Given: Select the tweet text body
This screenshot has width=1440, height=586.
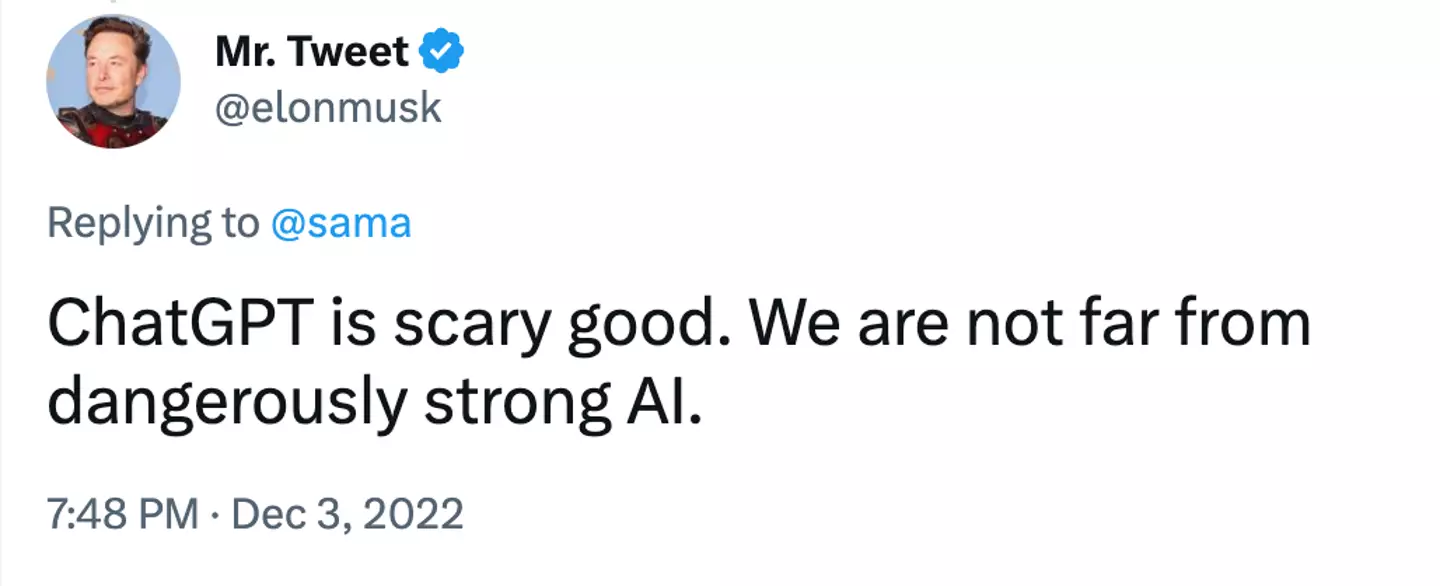Looking at the screenshot, I should pyautogui.click(x=680, y=360).
